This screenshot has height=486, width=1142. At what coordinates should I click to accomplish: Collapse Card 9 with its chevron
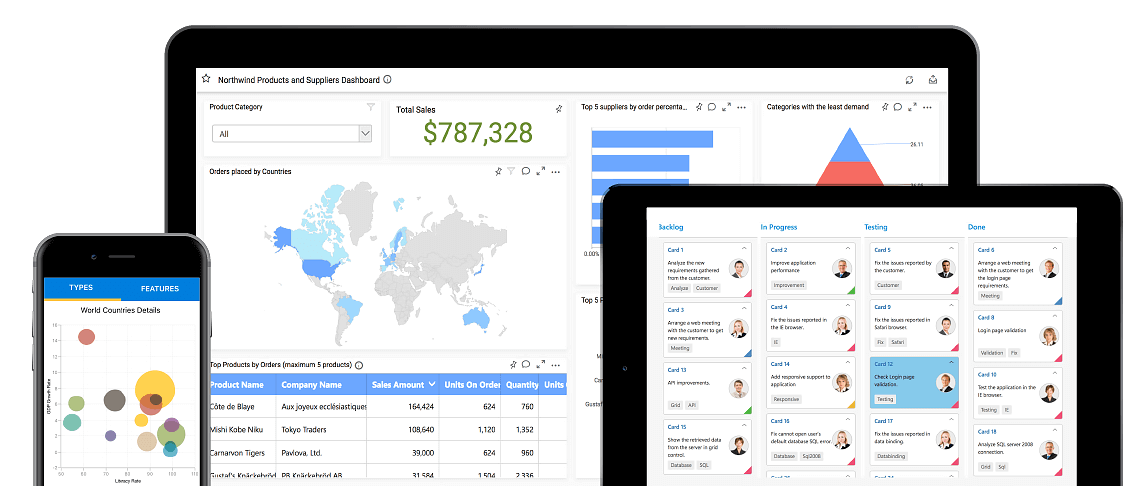click(x=952, y=307)
